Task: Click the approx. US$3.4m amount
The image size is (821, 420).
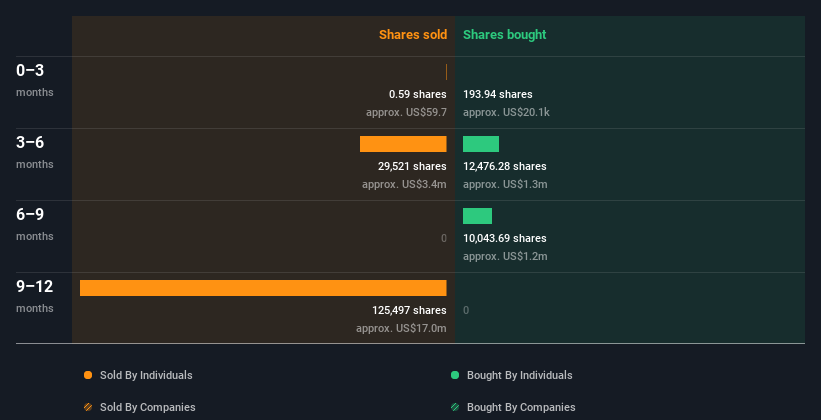Action: click(x=404, y=184)
